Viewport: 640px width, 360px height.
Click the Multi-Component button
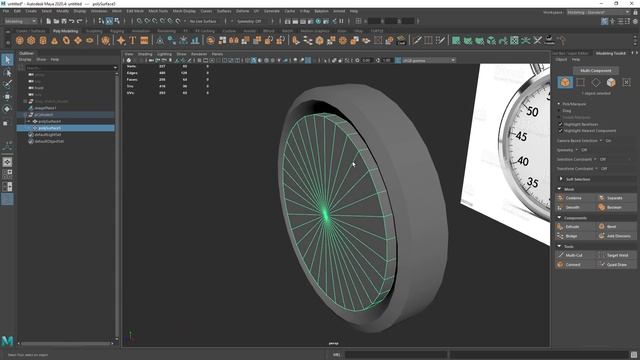[596, 71]
